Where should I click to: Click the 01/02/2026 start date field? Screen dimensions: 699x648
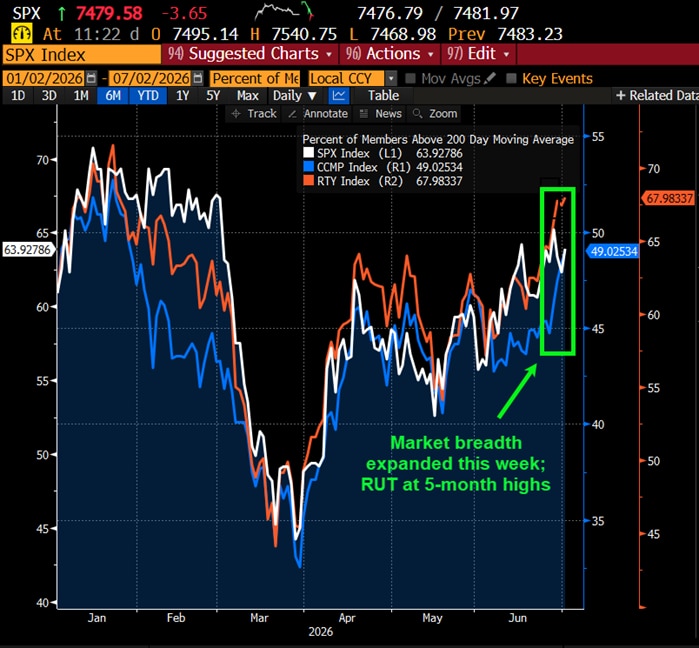click(44, 78)
